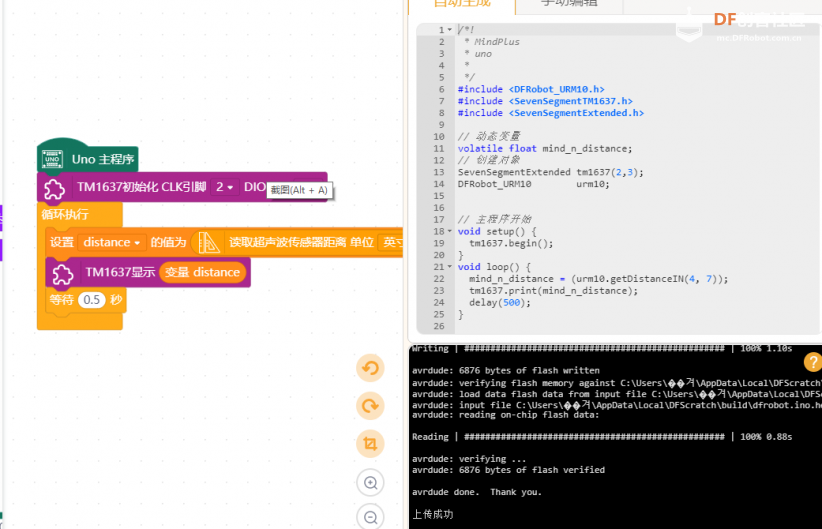Click 'delay(500);' code line
Image resolution: width=822 pixels, height=529 pixels.
(500, 303)
